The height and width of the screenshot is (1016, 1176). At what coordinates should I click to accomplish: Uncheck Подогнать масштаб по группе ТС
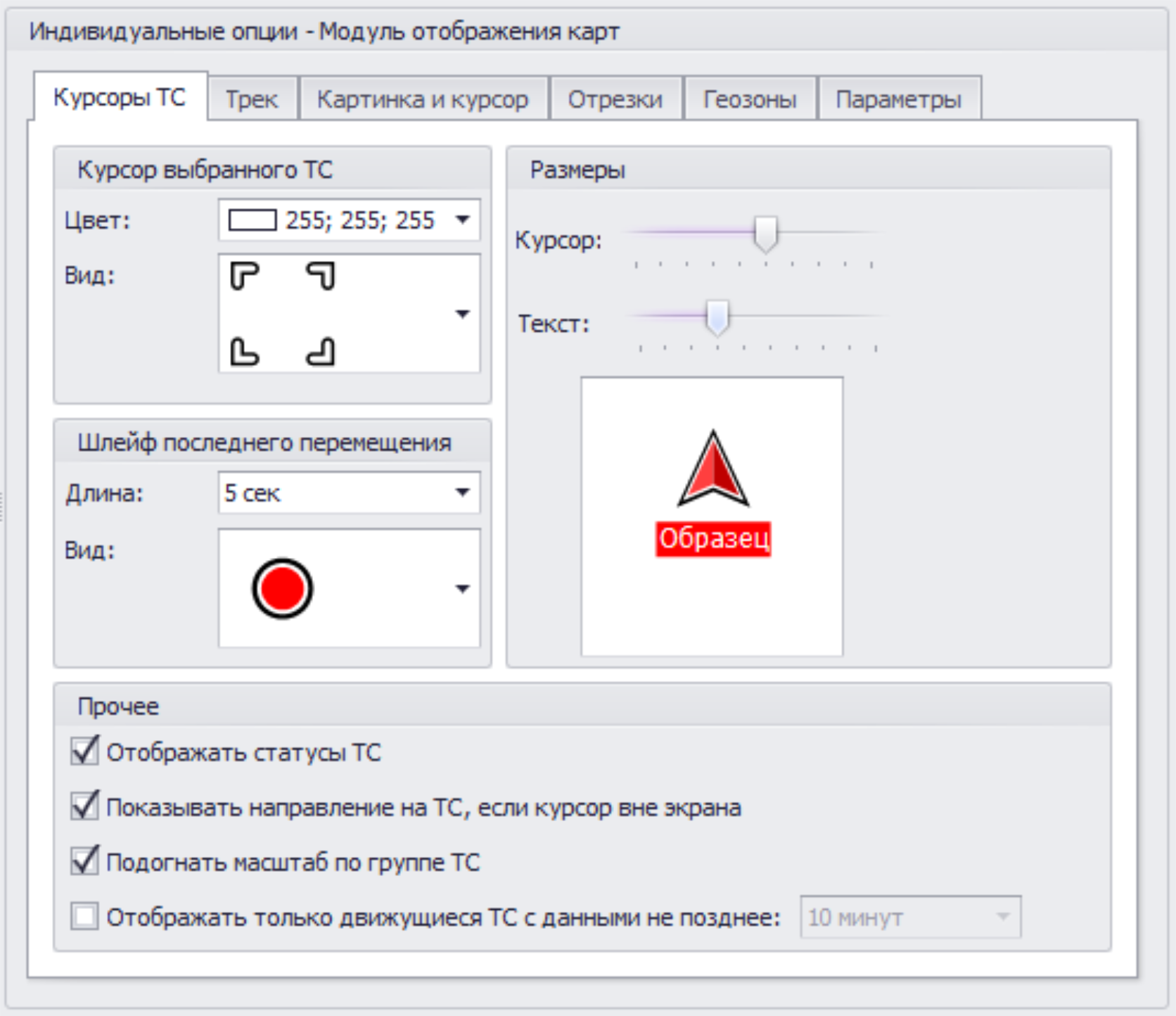85,861
